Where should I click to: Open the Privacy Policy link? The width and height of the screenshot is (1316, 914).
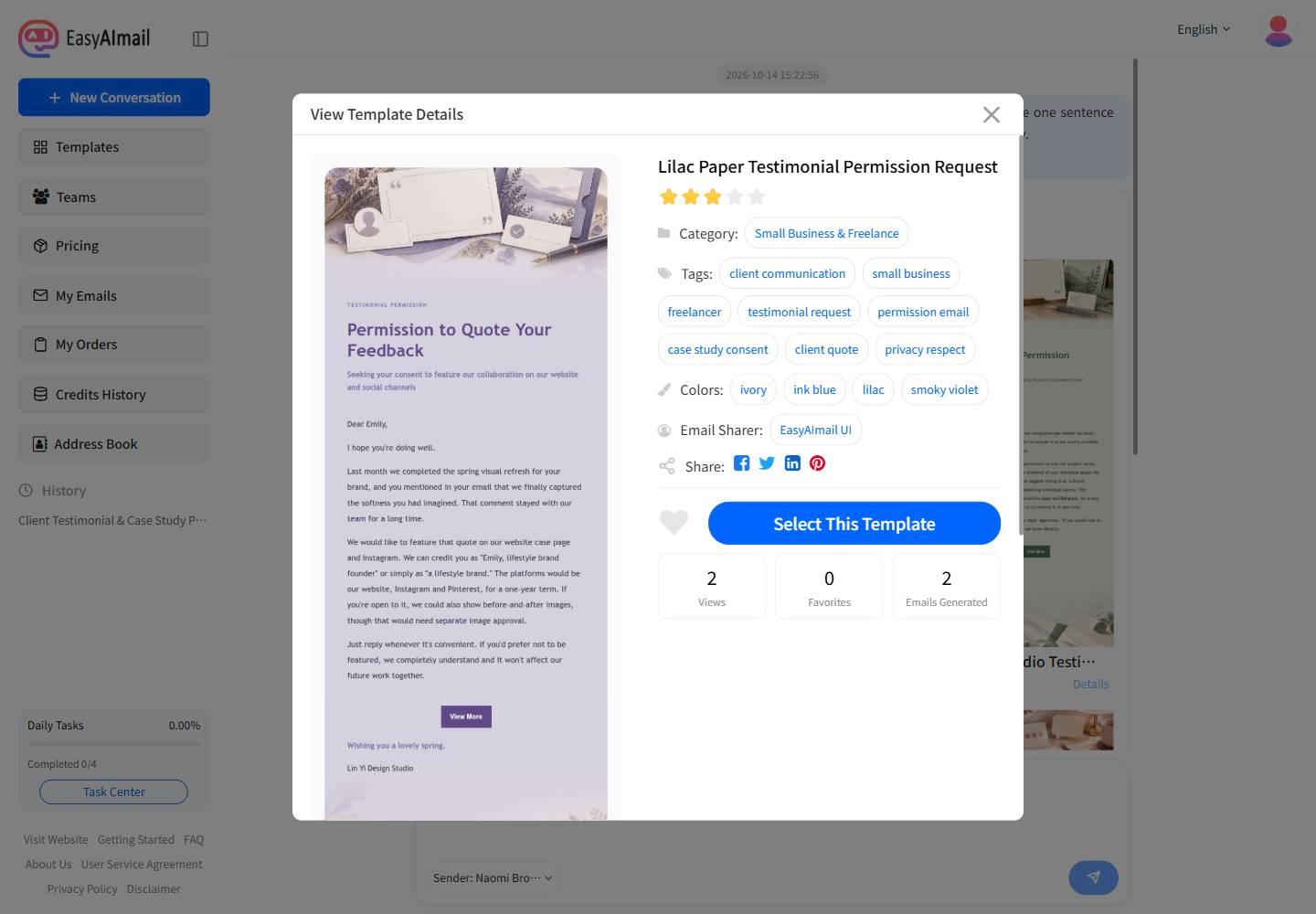82,888
